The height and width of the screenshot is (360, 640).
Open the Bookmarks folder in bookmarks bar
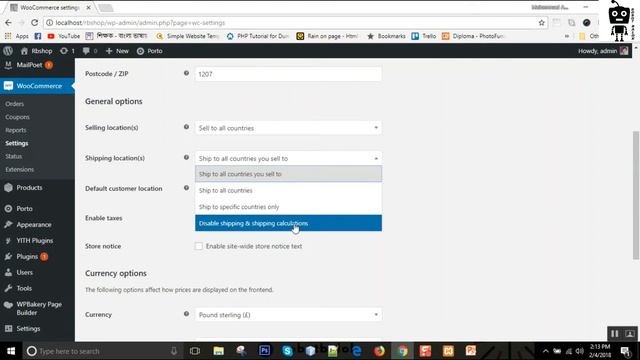pos(386,36)
